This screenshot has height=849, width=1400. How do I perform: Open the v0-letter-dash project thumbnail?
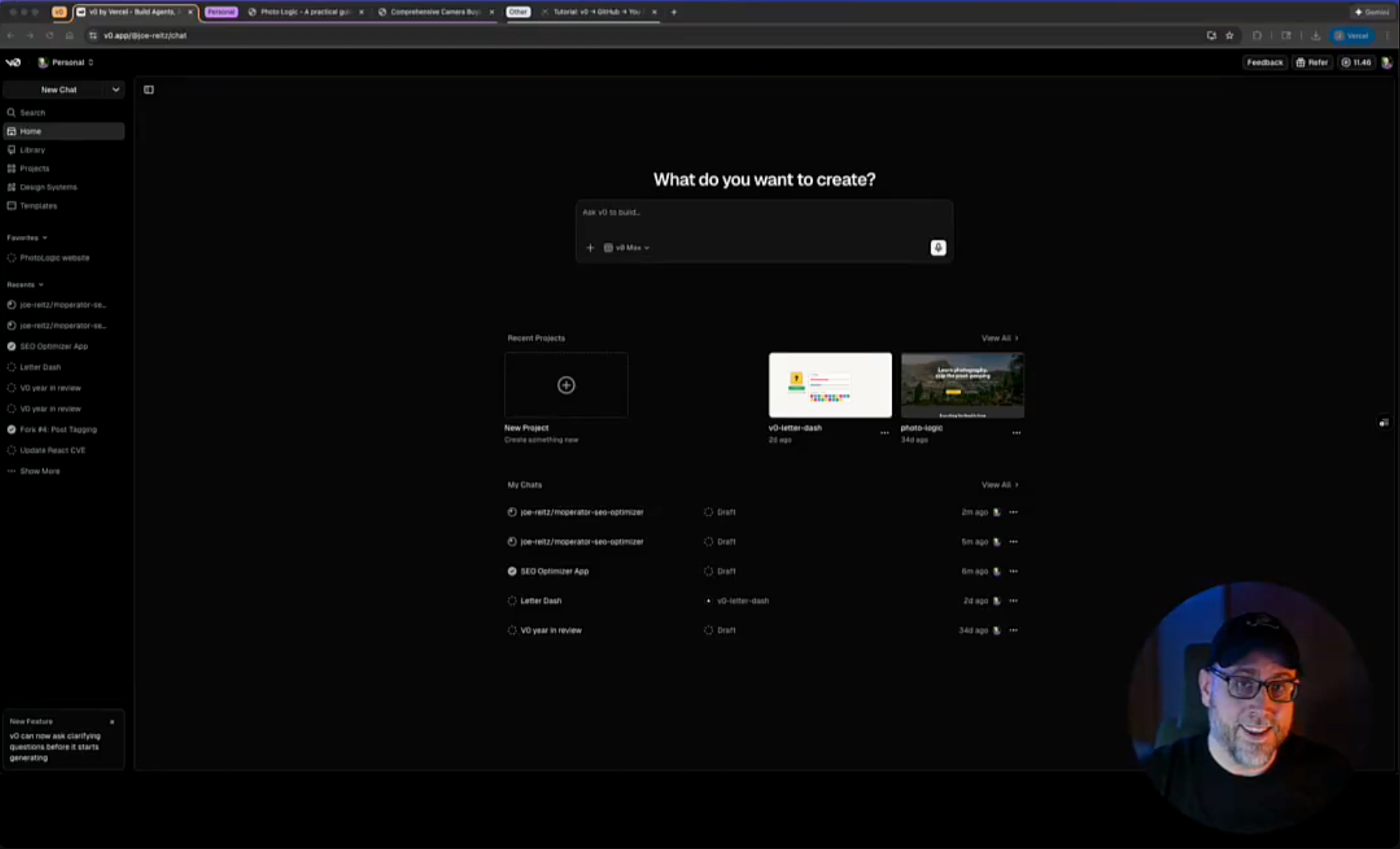point(830,385)
